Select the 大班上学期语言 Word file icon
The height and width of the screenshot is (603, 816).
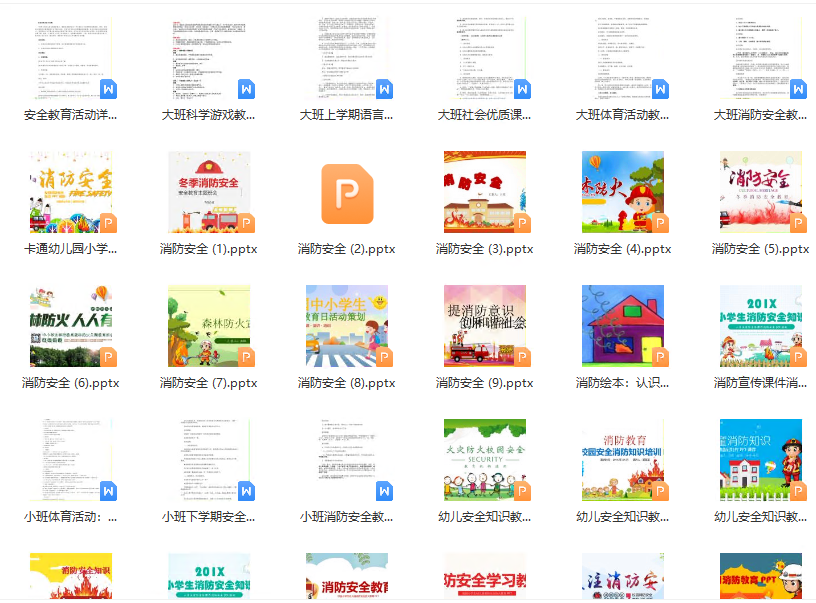click(x=346, y=57)
